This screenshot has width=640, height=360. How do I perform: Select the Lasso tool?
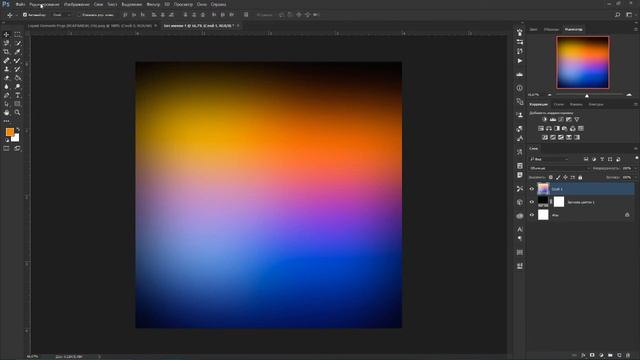click(x=6, y=43)
